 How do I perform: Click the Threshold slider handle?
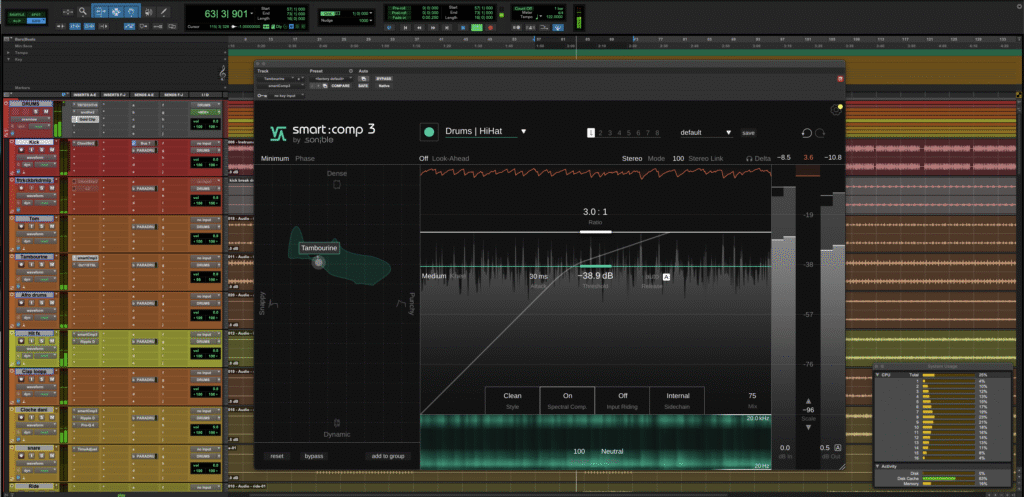click(596, 266)
